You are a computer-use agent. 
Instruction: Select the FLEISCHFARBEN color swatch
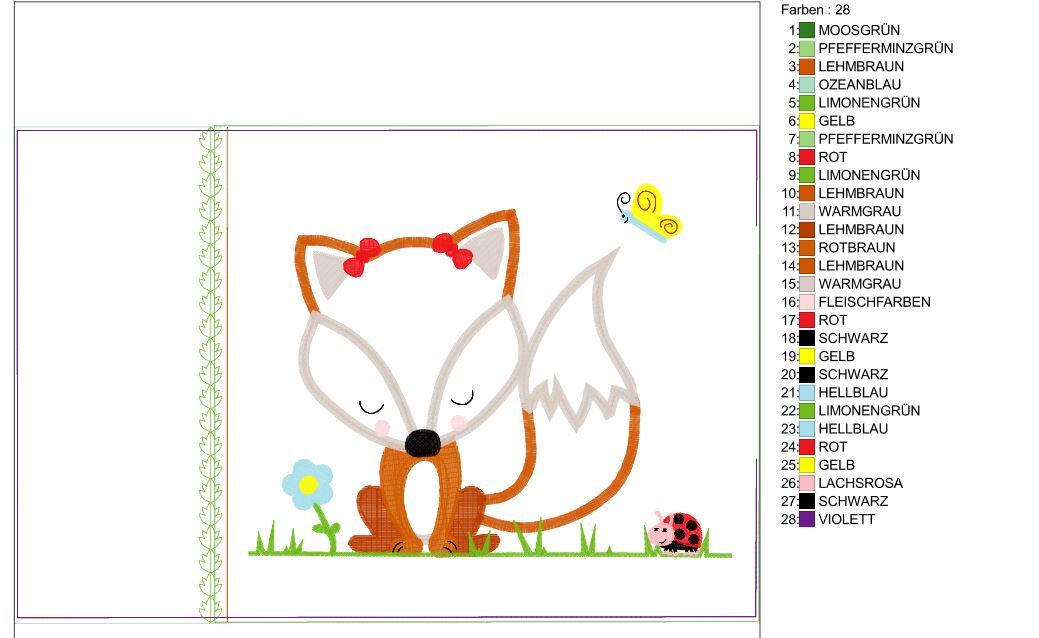coord(807,302)
